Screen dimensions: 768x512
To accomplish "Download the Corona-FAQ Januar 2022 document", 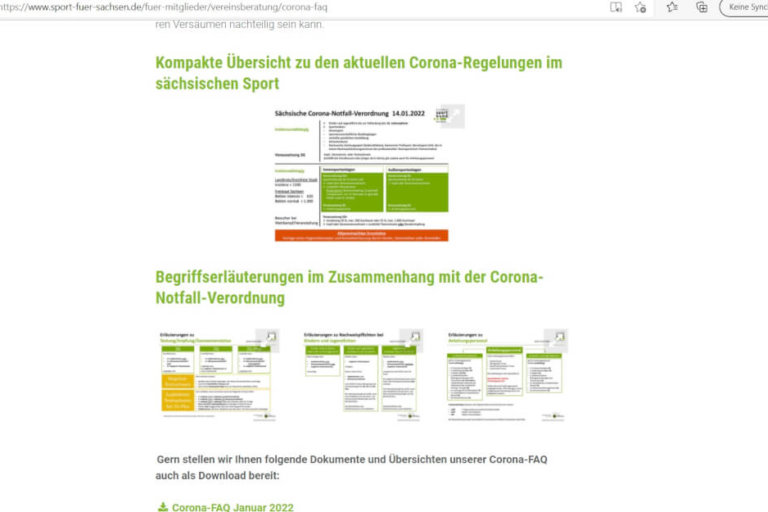I will 232,507.
